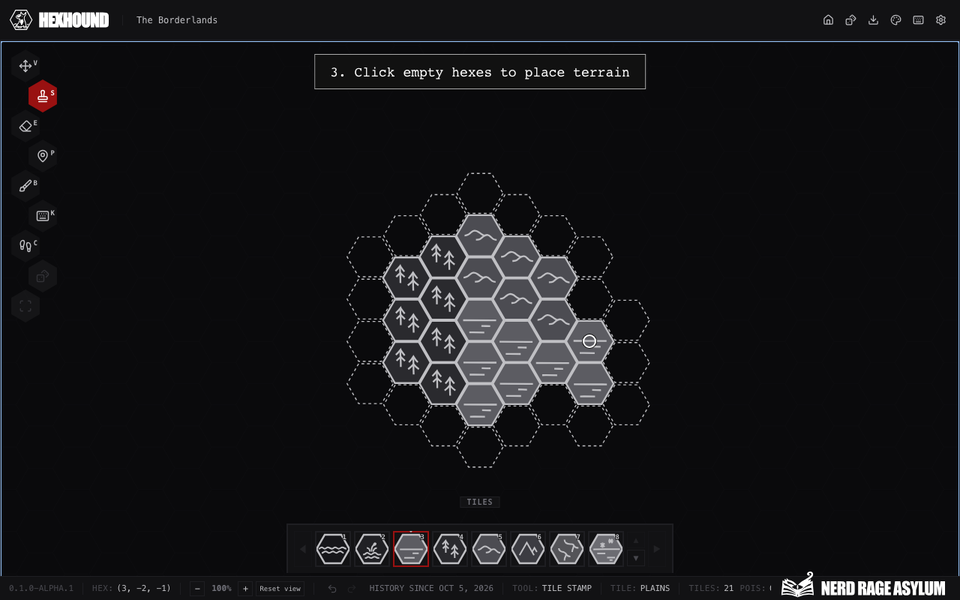Select the Brush tool (B)
960x600 pixels.
tap(26, 186)
